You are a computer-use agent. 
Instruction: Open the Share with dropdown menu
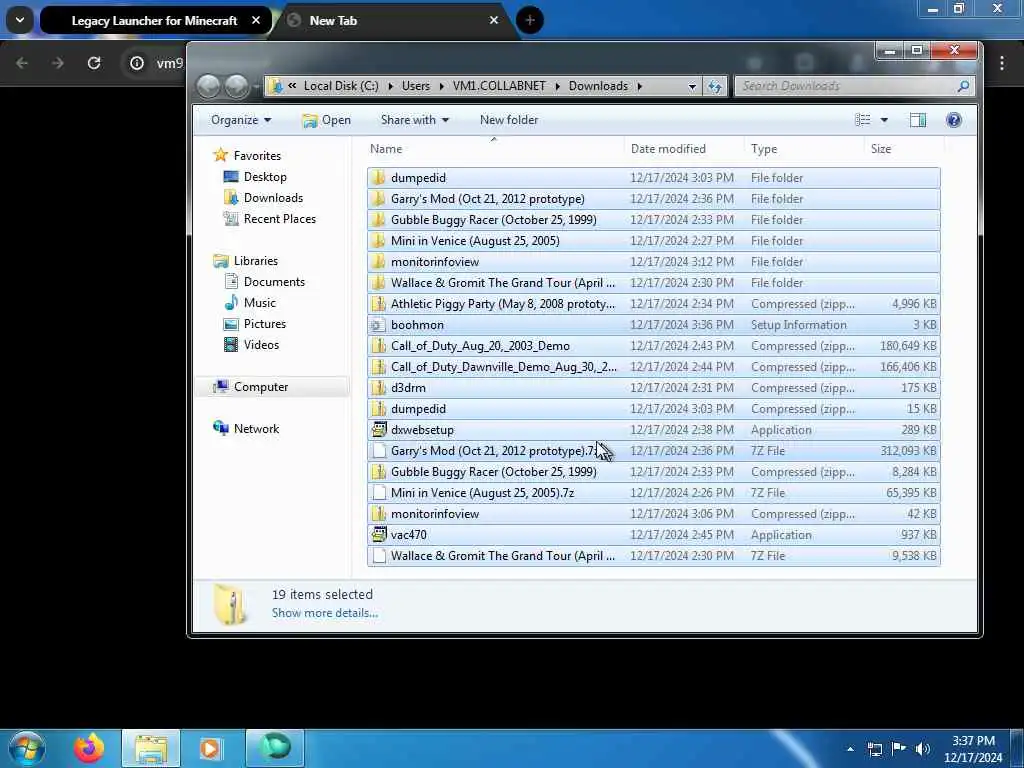415,120
